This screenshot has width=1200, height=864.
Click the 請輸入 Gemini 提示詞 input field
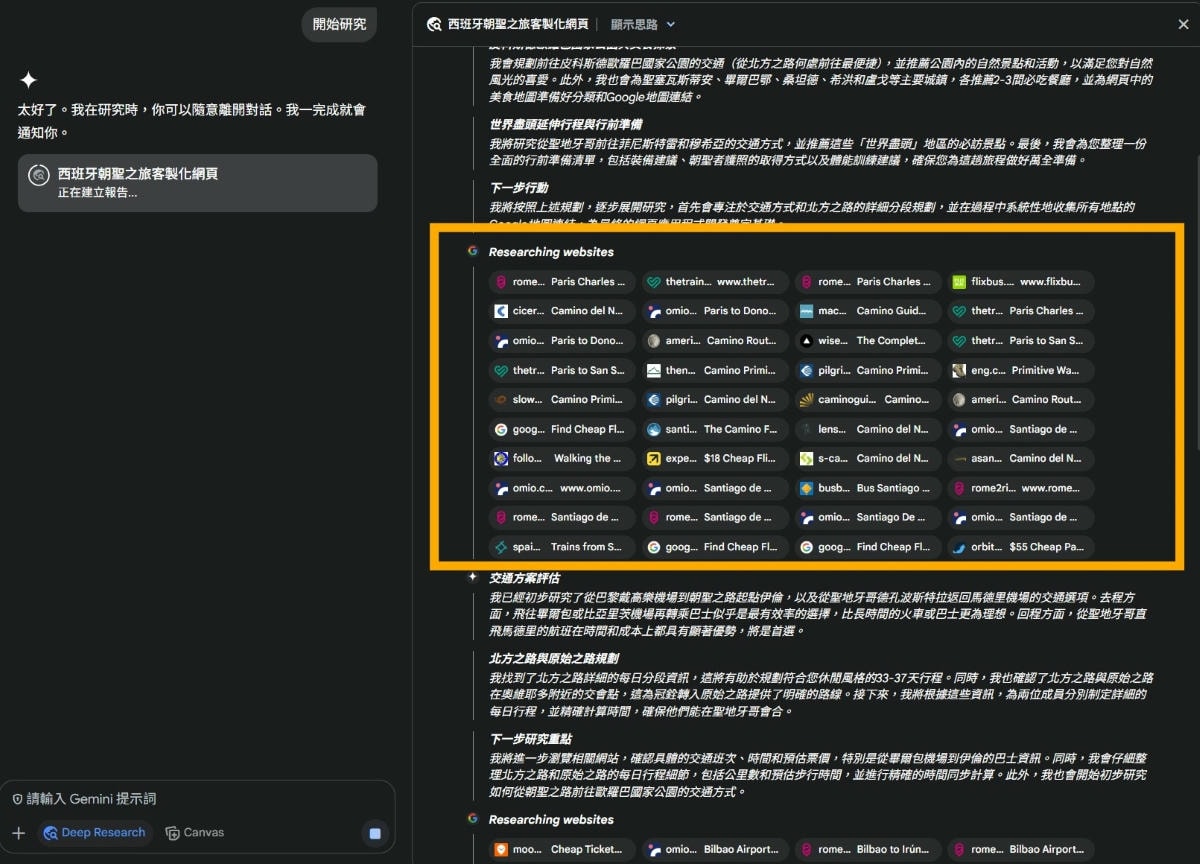click(x=197, y=799)
